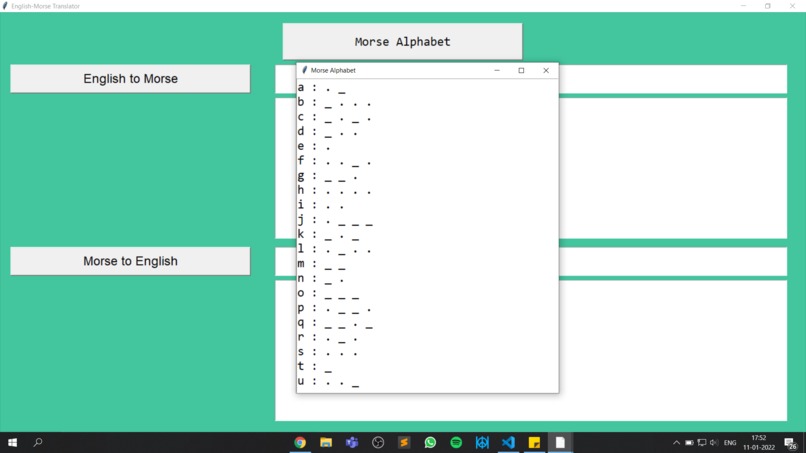806x453 pixels.
Task: Show hidden system tray icons chevron
Action: 676,442
